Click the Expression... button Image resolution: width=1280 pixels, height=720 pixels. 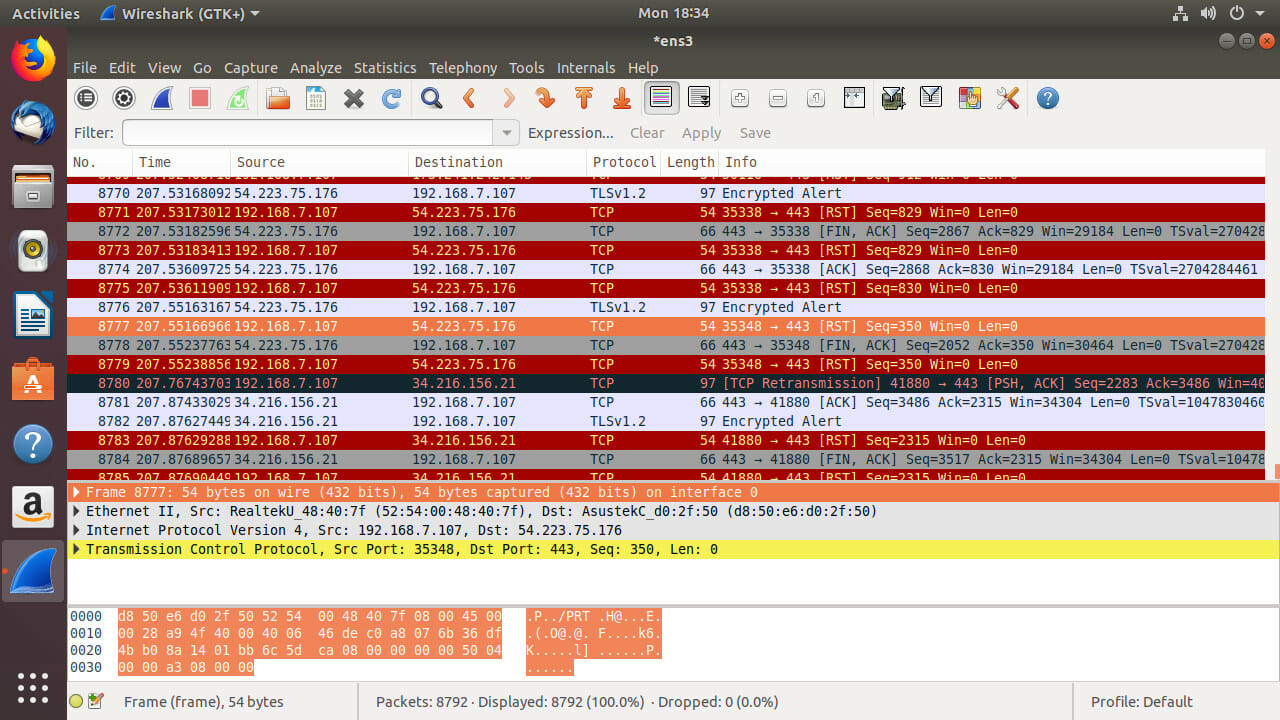pos(571,133)
